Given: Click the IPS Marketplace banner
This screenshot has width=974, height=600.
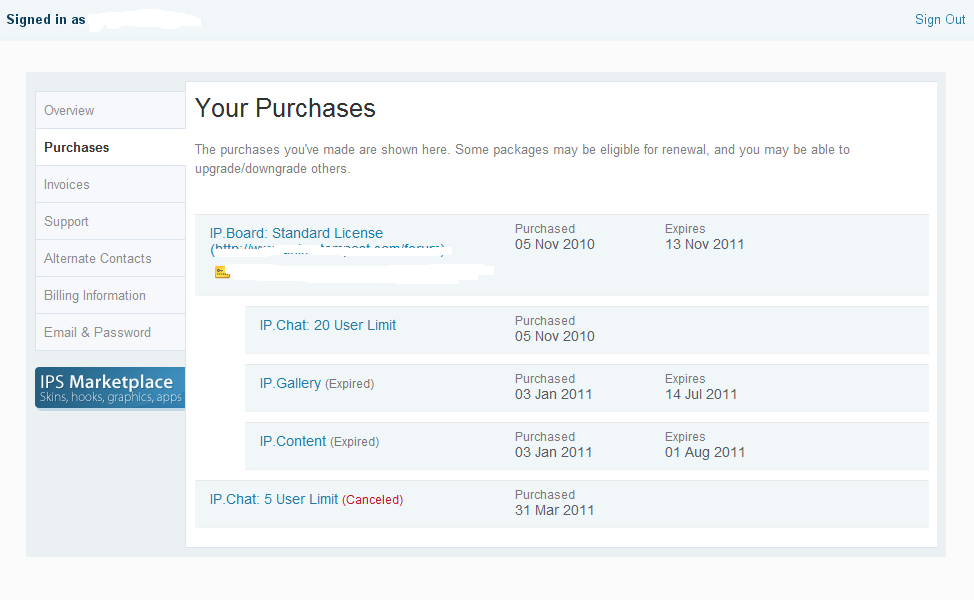Looking at the screenshot, I should 110,388.
